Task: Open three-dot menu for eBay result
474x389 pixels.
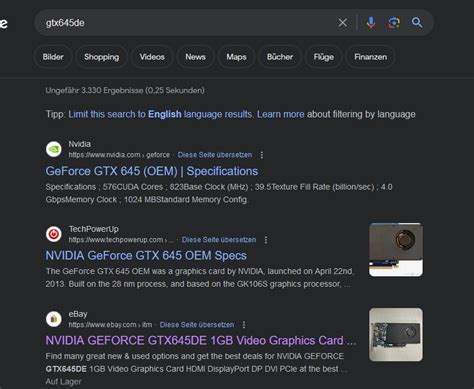Action: pos(244,325)
